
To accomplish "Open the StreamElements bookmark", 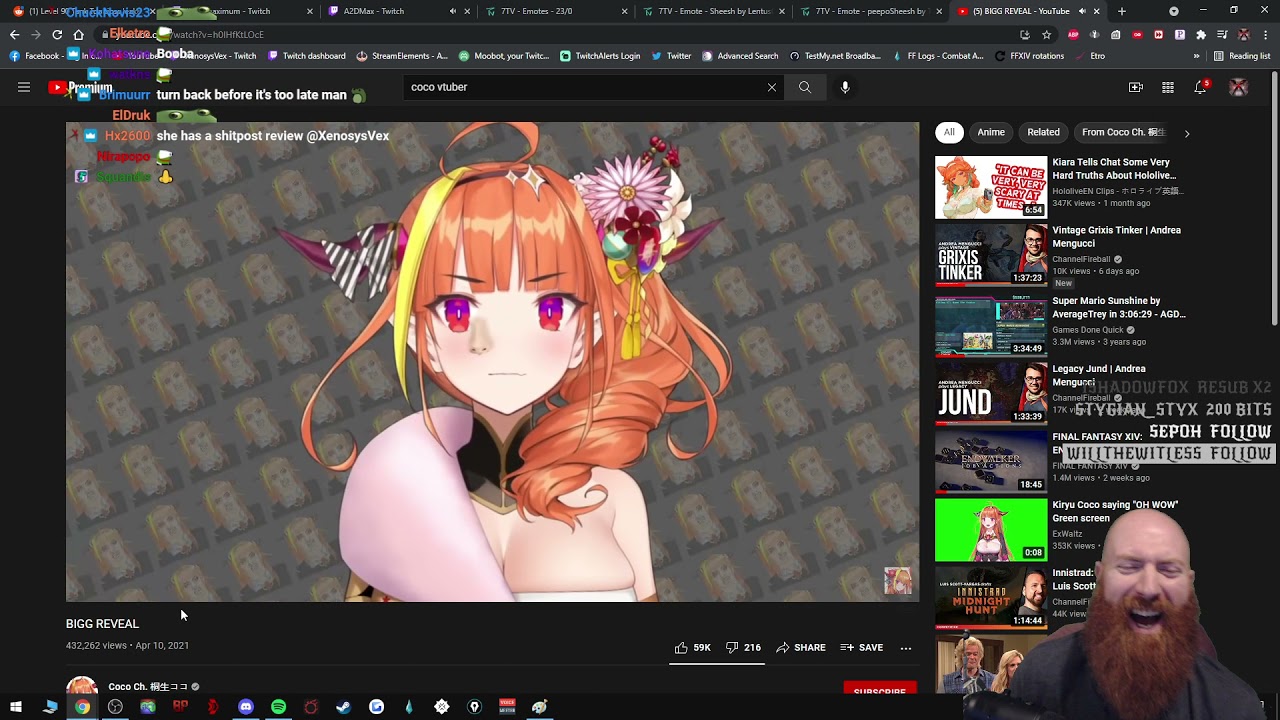I will [x=402, y=56].
